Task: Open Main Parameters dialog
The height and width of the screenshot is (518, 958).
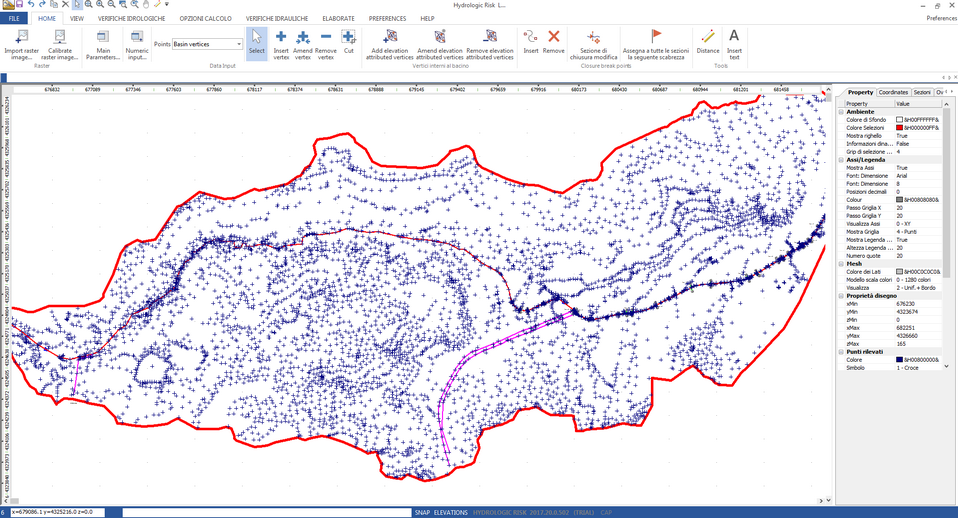Action: point(103,45)
